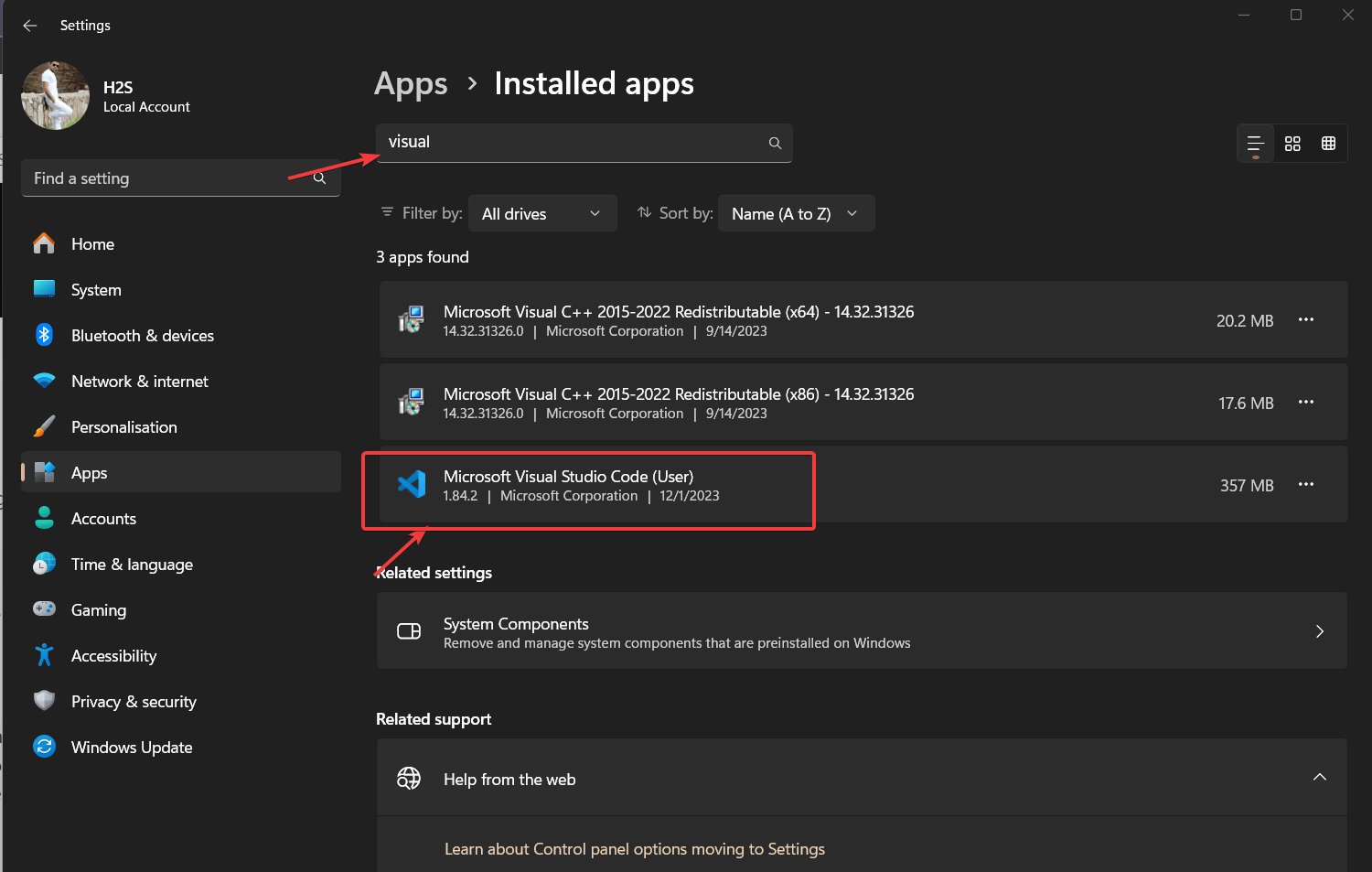Open Windows Update settings page
1372x872 pixels.
pyautogui.click(x=132, y=748)
